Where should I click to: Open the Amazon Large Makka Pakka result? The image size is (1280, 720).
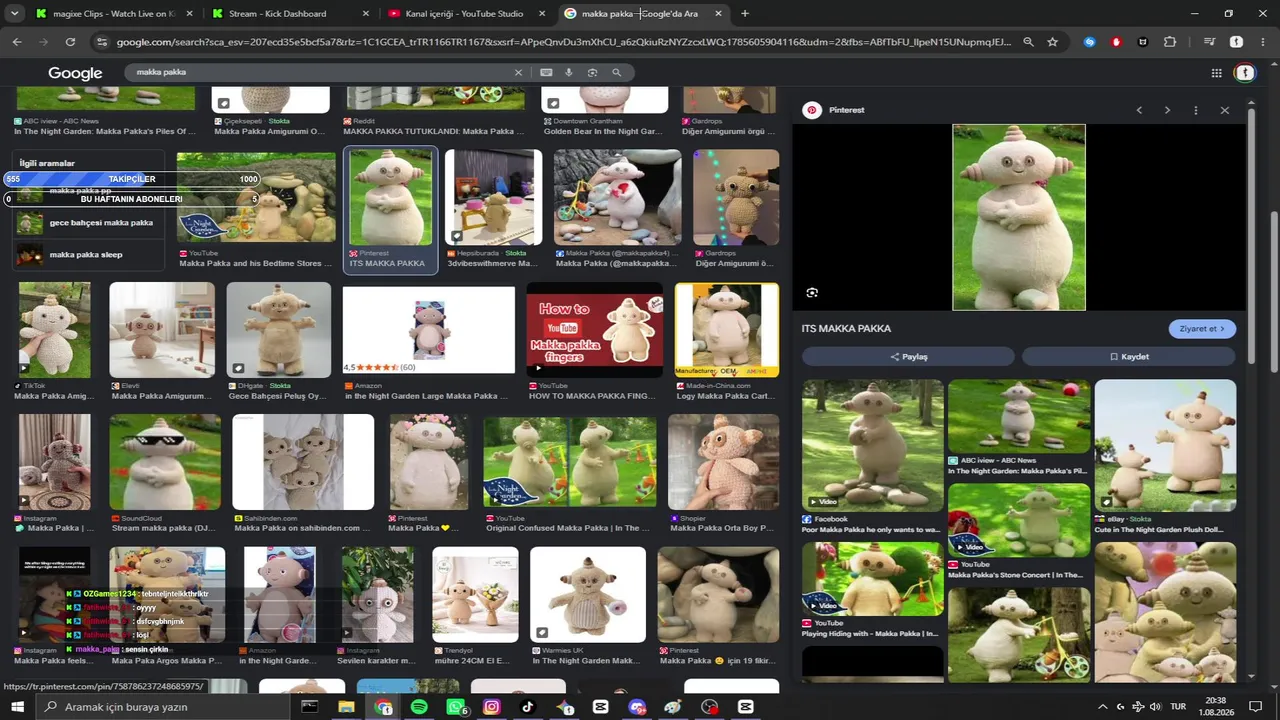coord(429,331)
